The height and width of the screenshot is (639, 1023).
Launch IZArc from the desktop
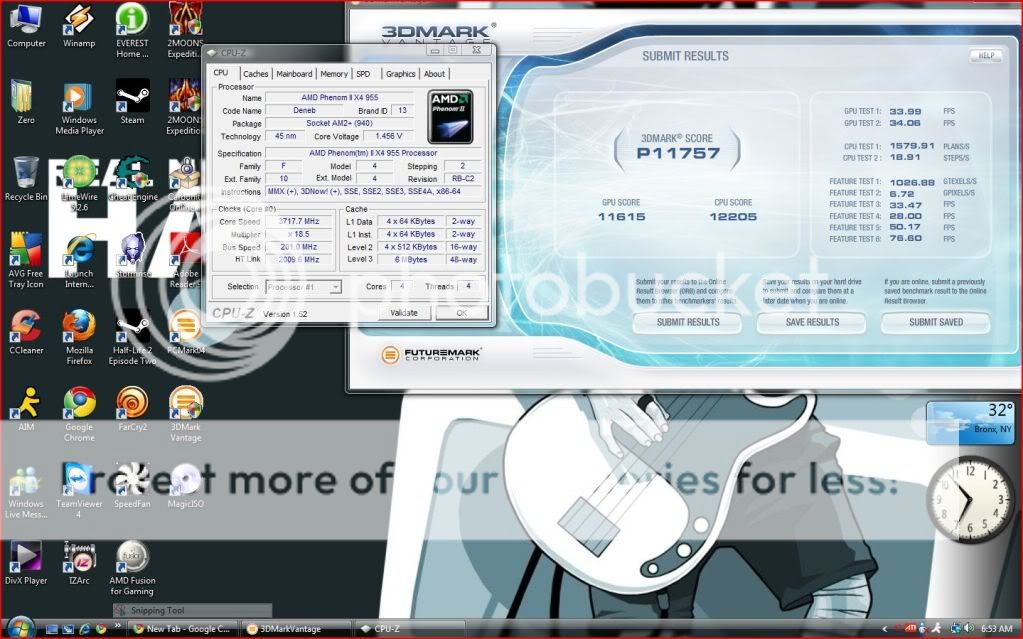[79, 563]
